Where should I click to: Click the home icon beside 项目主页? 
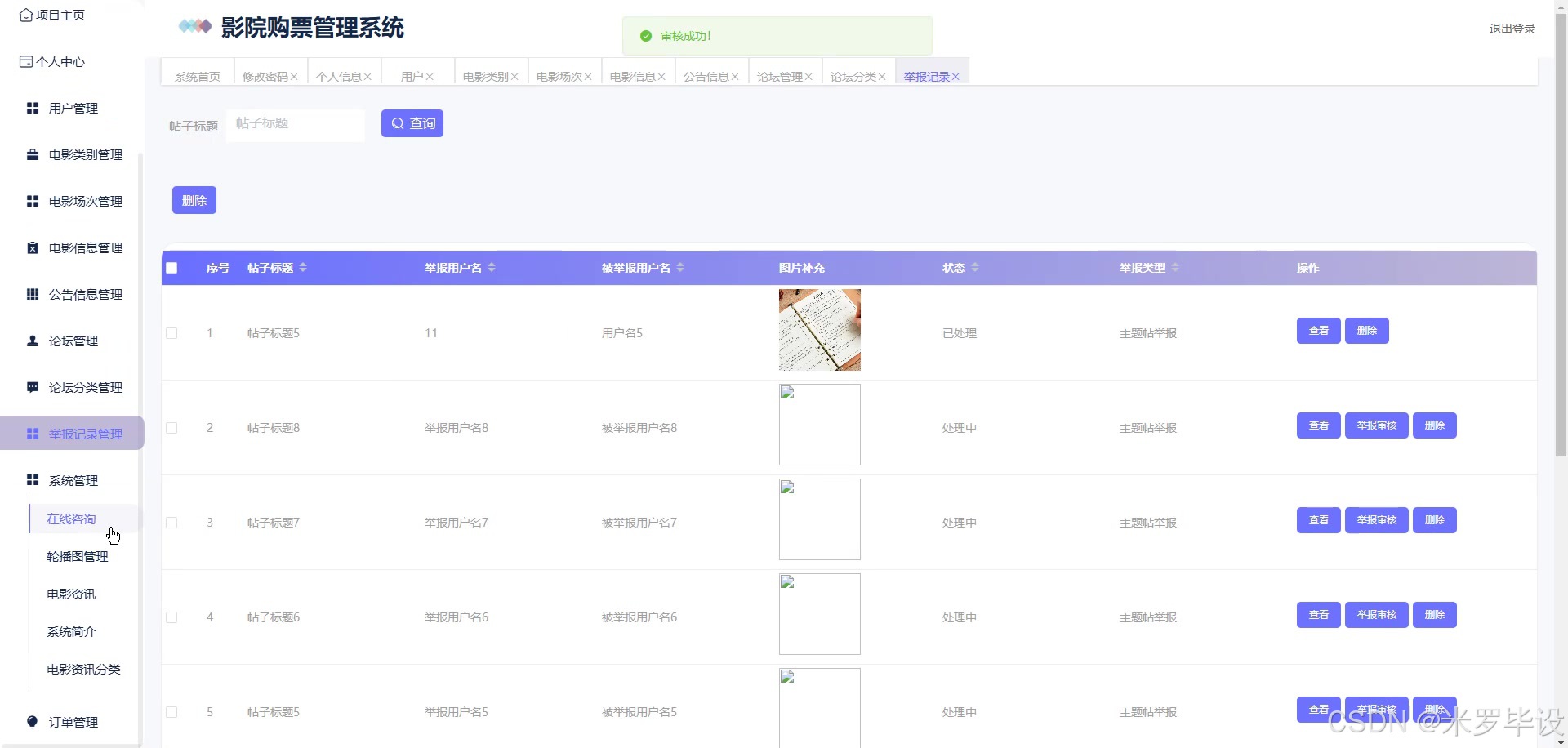tap(26, 15)
